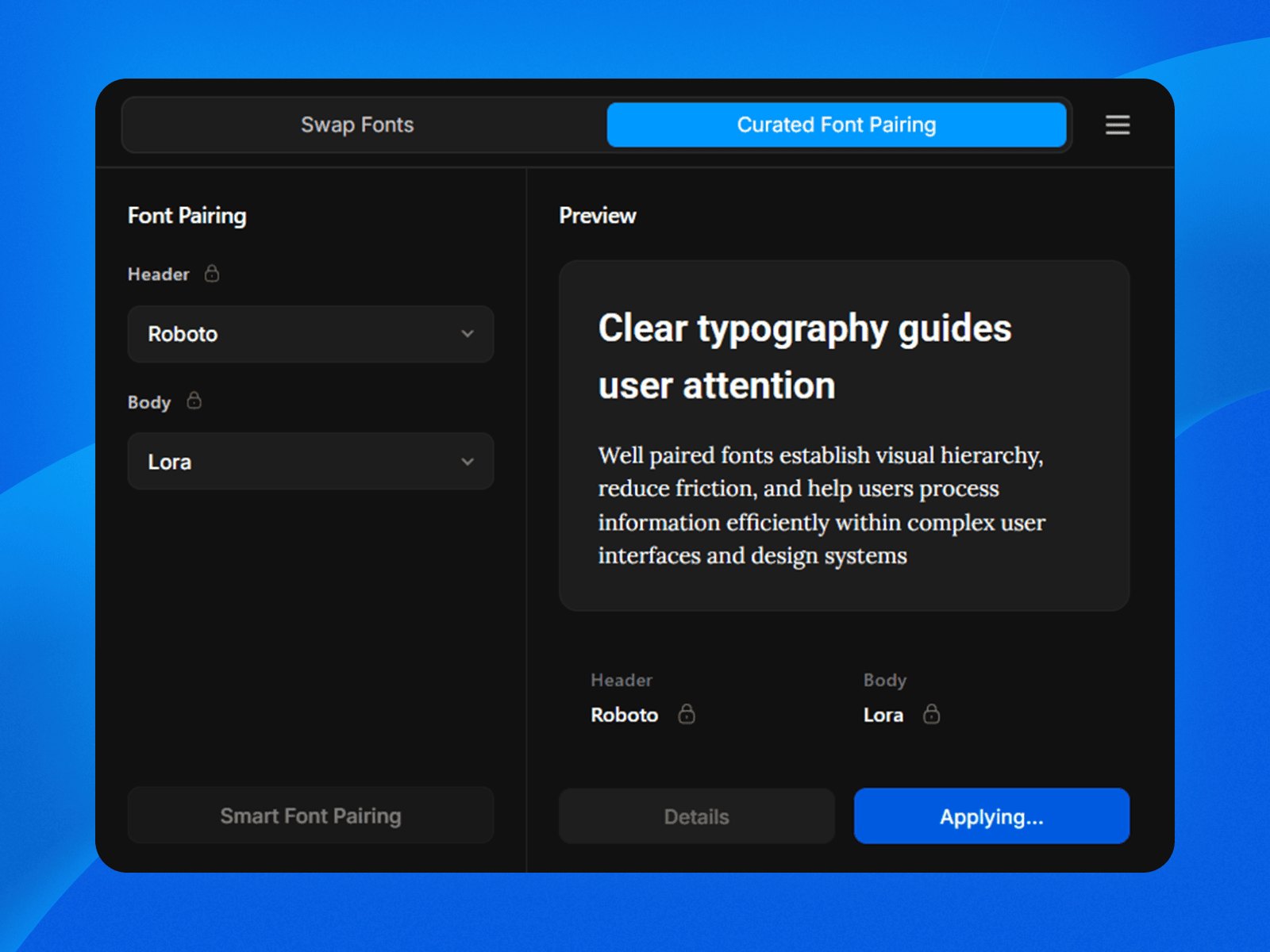
Task: Toggle the lock next to Roboto under Preview
Action: 687,715
